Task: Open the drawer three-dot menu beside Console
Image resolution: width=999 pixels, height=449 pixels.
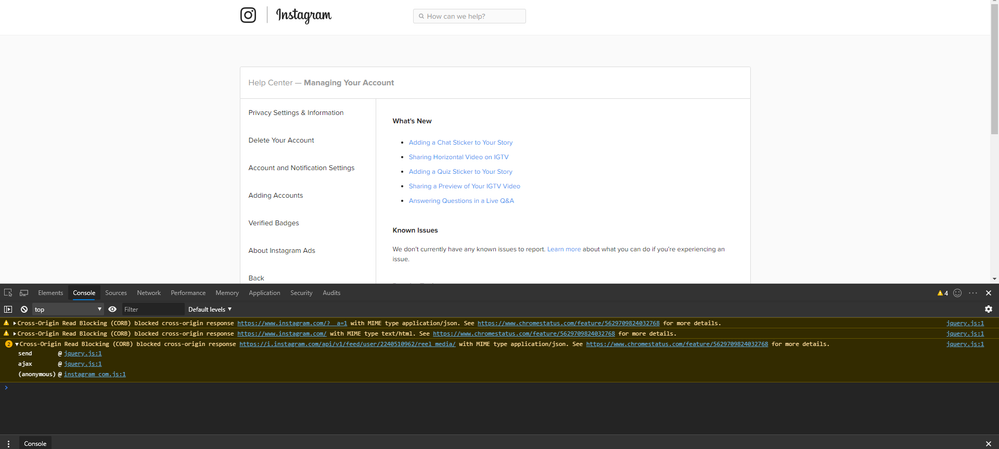Action: pyautogui.click(x=8, y=443)
